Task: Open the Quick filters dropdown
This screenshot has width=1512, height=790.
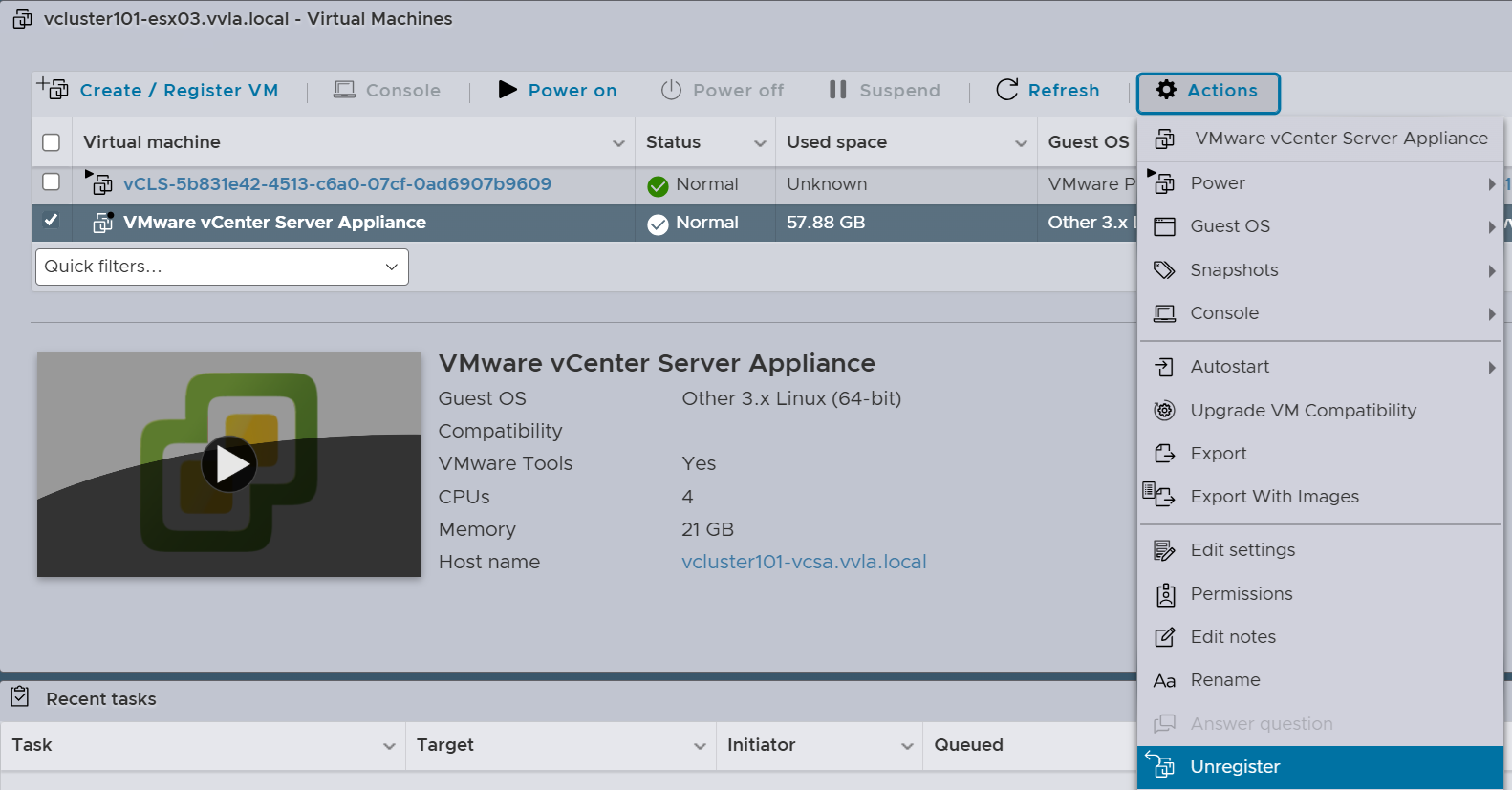Action: (x=222, y=267)
